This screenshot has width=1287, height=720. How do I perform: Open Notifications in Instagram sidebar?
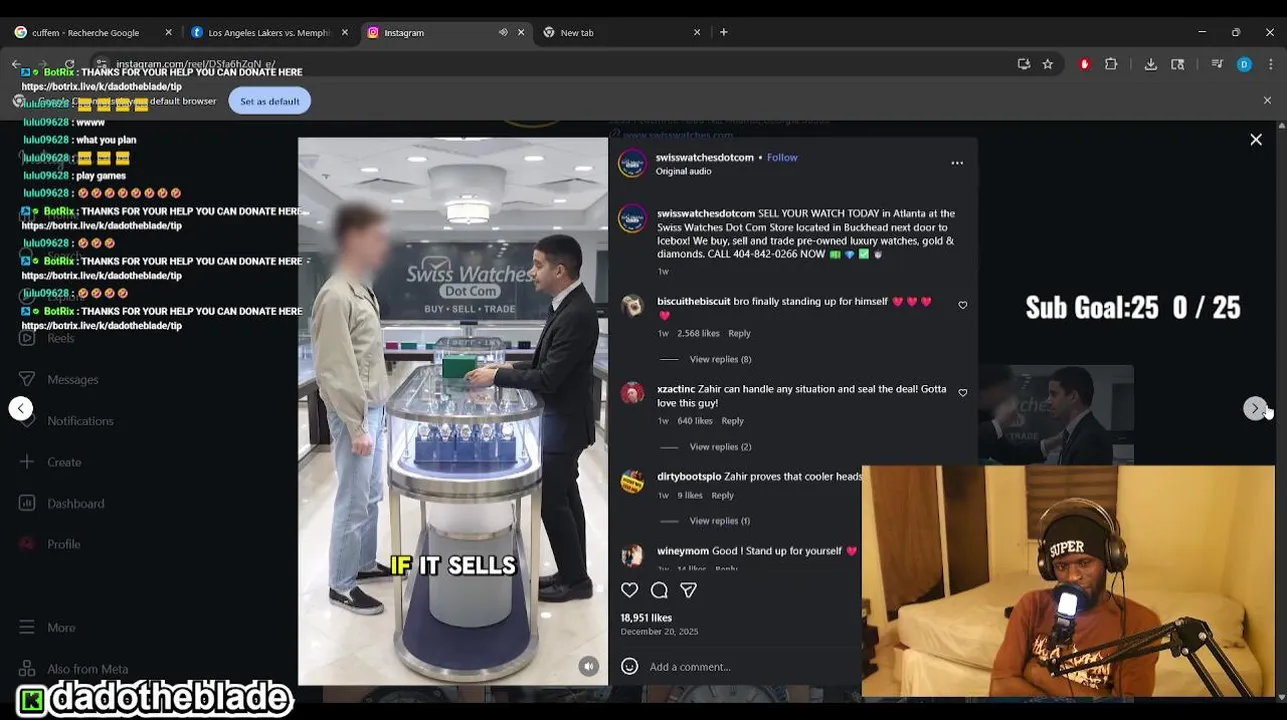pyautogui.click(x=66, y=421)
